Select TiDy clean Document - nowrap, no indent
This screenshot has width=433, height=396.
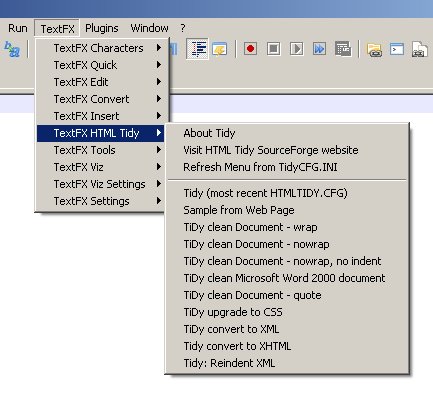point(287,261)
